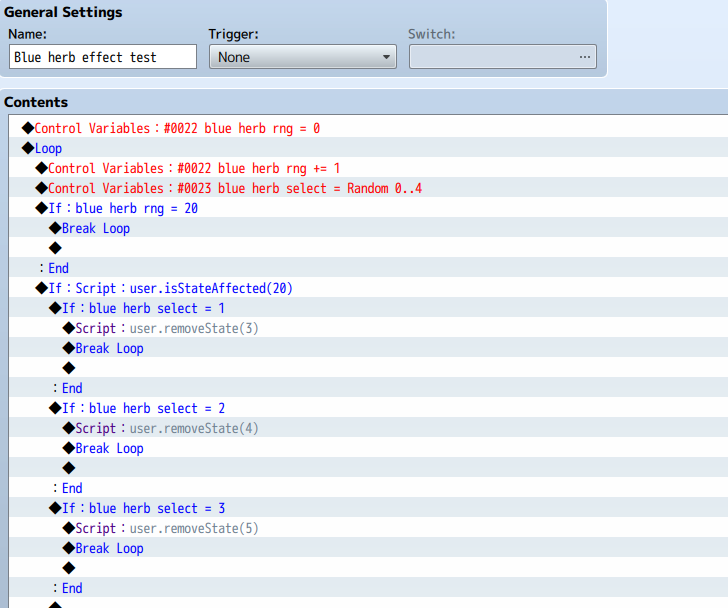Image resolution: width=728 pixels, height=608 pixels.
Task: Click the Switch ellipsis selector field
Action: 503,57
